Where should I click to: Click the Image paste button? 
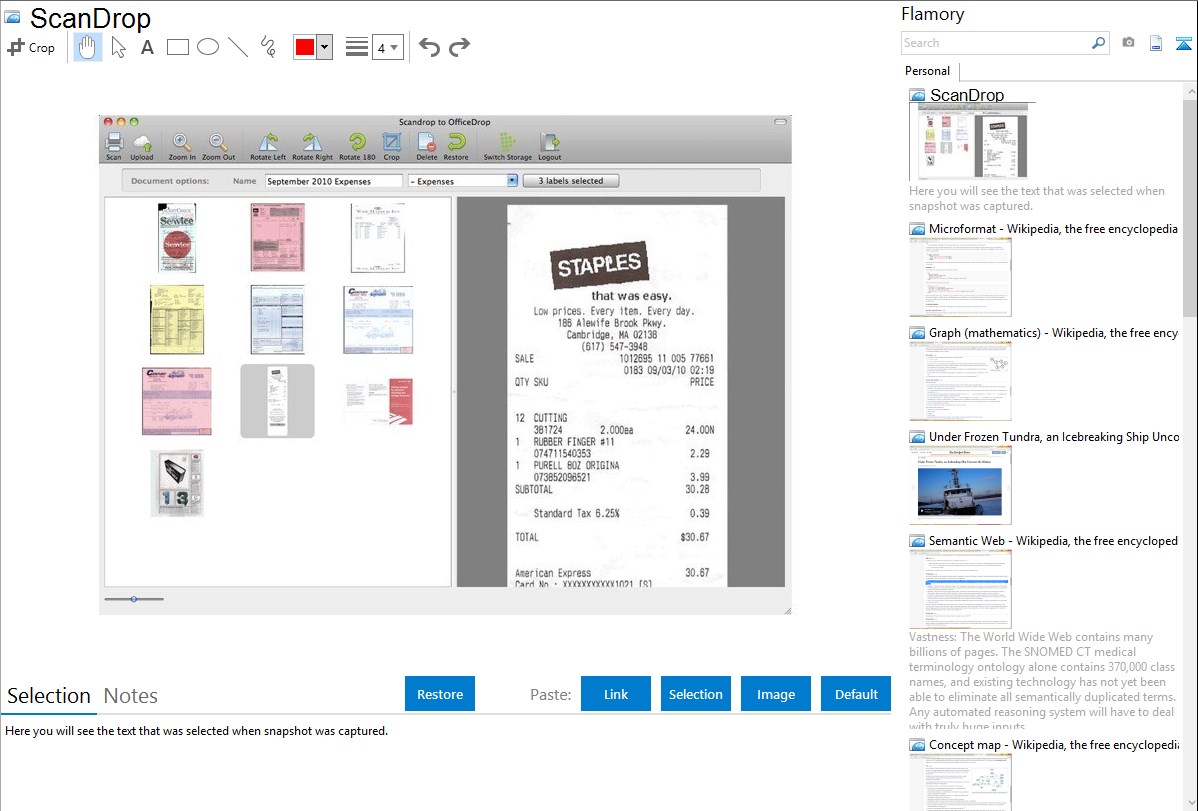pos(775,694)
